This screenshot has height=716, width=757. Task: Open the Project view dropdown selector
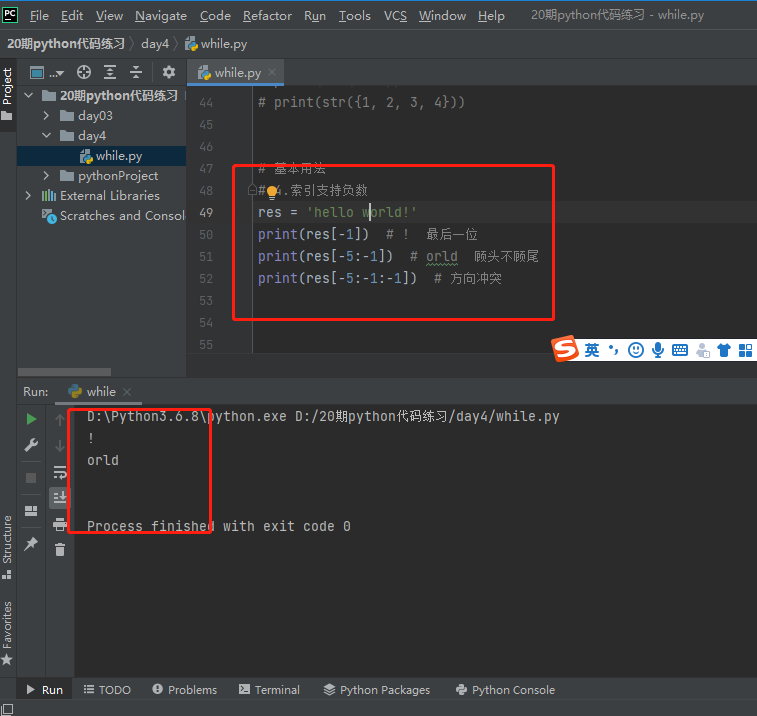pyautogui.click(x=46, y=73)
